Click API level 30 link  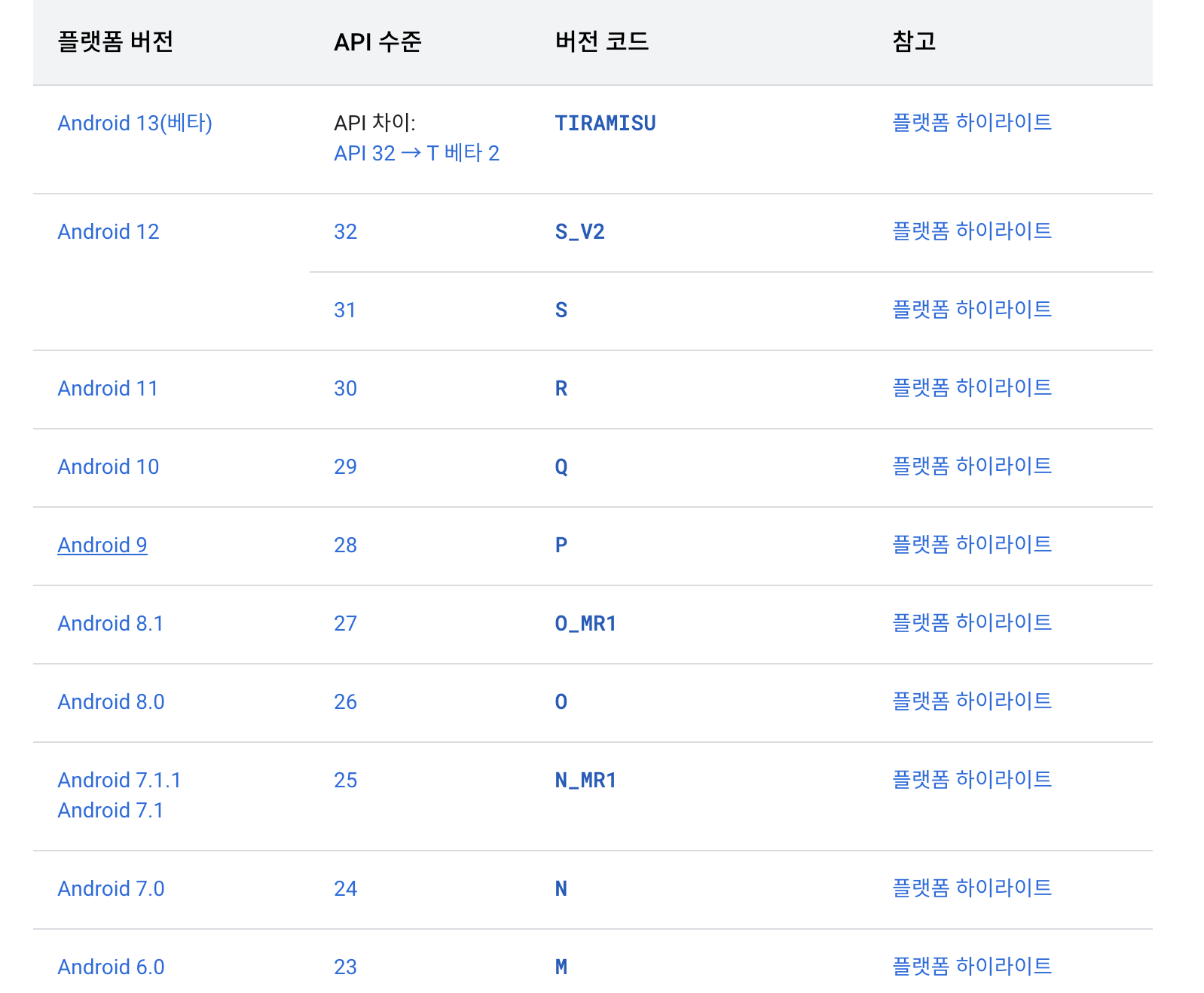tap(346, 388)
